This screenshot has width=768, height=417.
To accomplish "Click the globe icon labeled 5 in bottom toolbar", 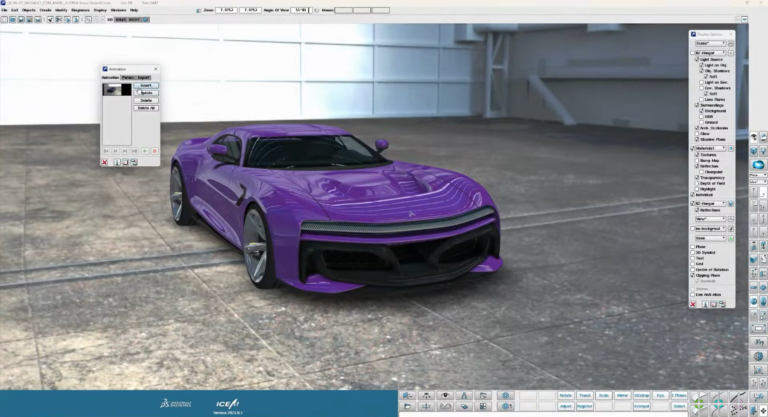I will pos(505,406).
